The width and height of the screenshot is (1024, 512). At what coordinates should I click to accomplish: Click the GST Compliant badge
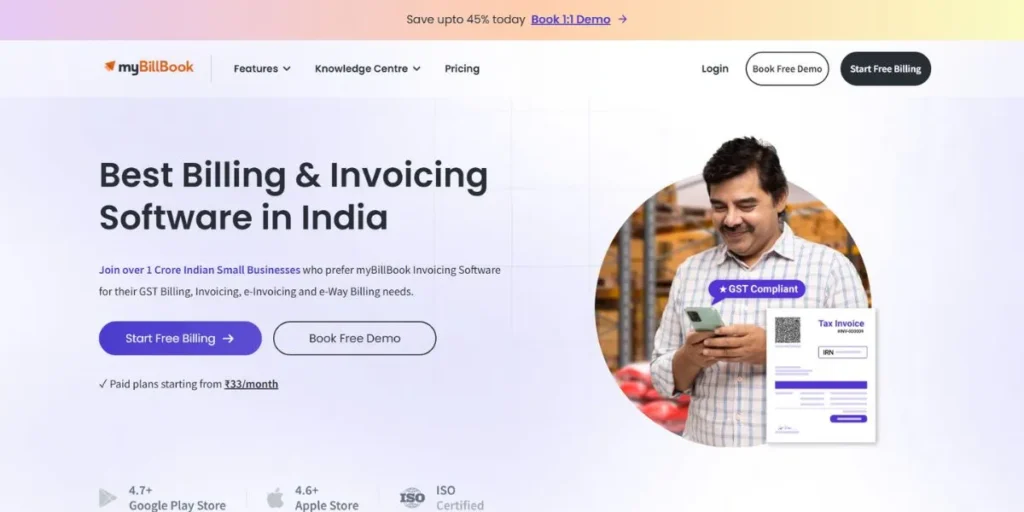pyautogui.click(x=758, y=289)
